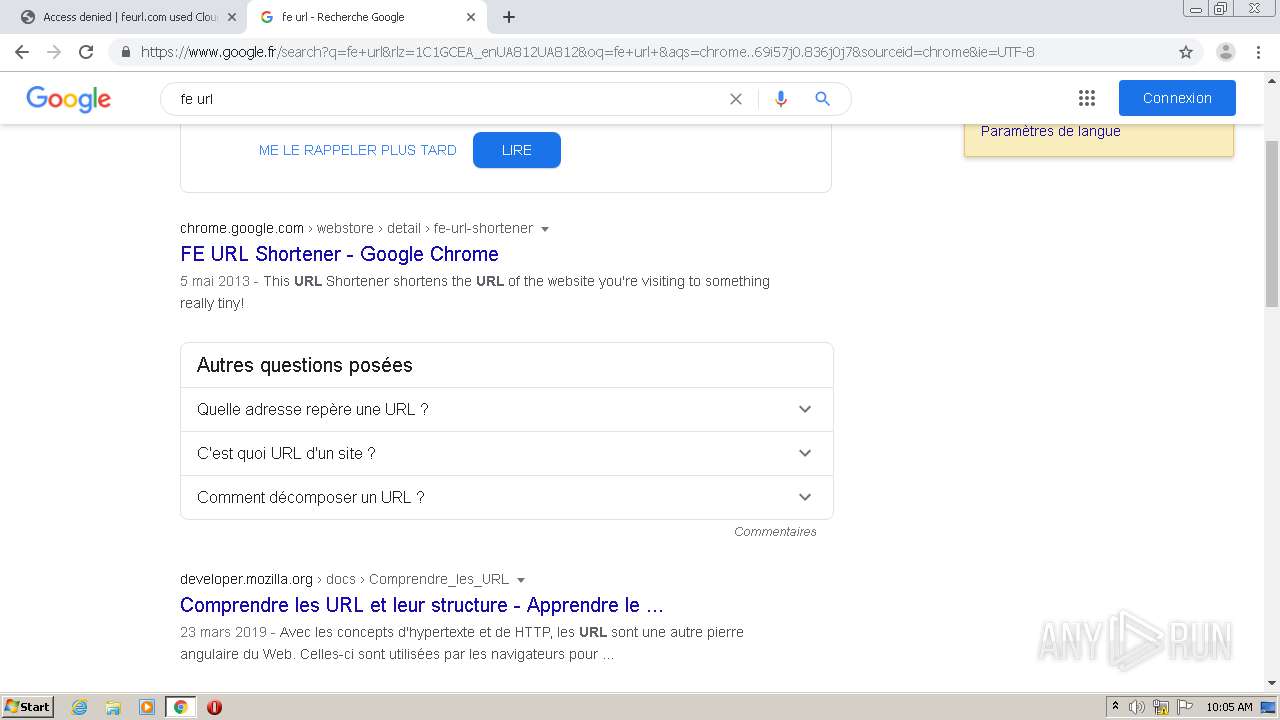Expand "C'est quoi URL d'un site ?"
Image resolution: width=1280 pixels, height=720 pixels.
(x=506, y=453)
